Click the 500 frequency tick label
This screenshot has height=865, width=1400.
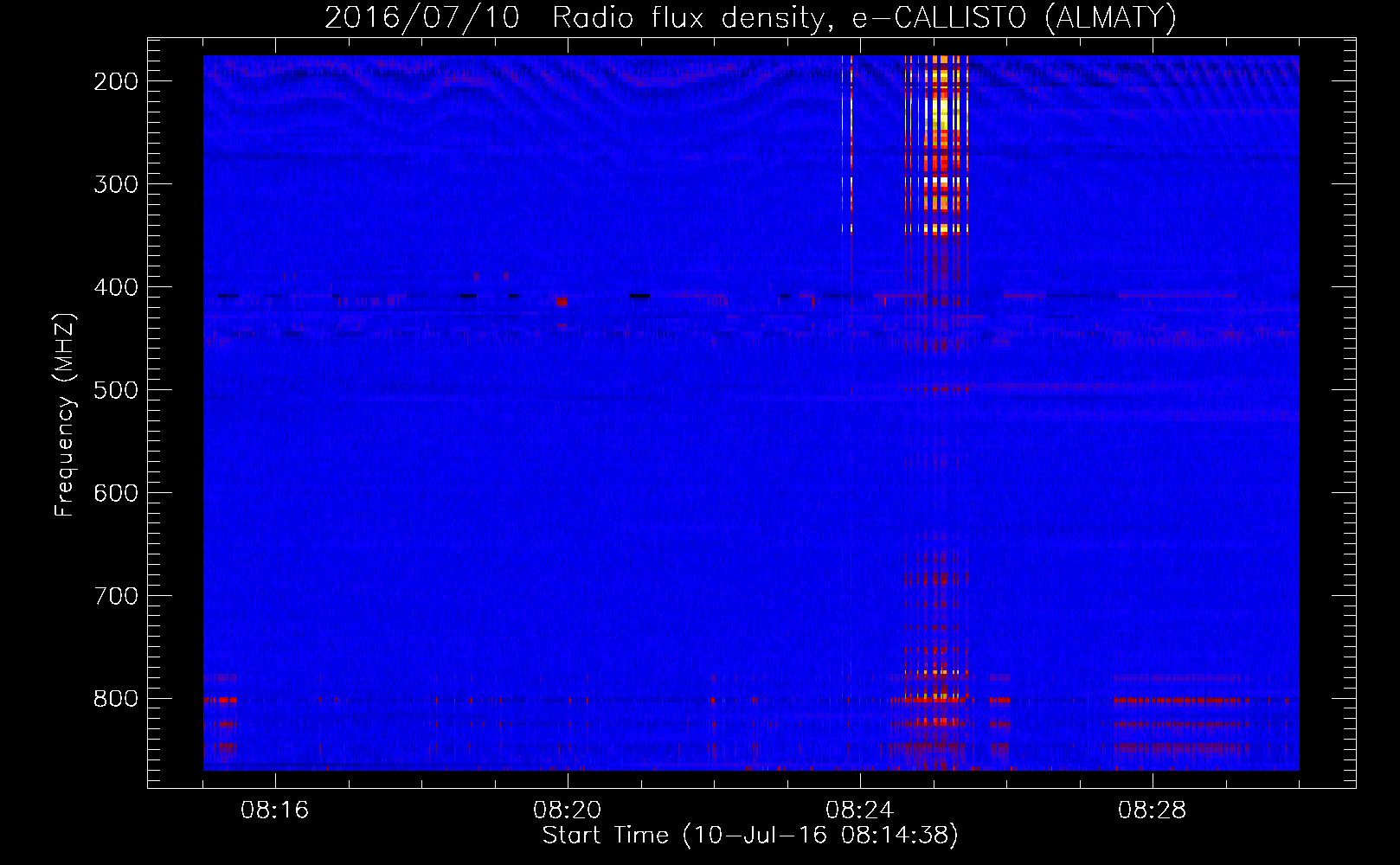pos(116,390)
